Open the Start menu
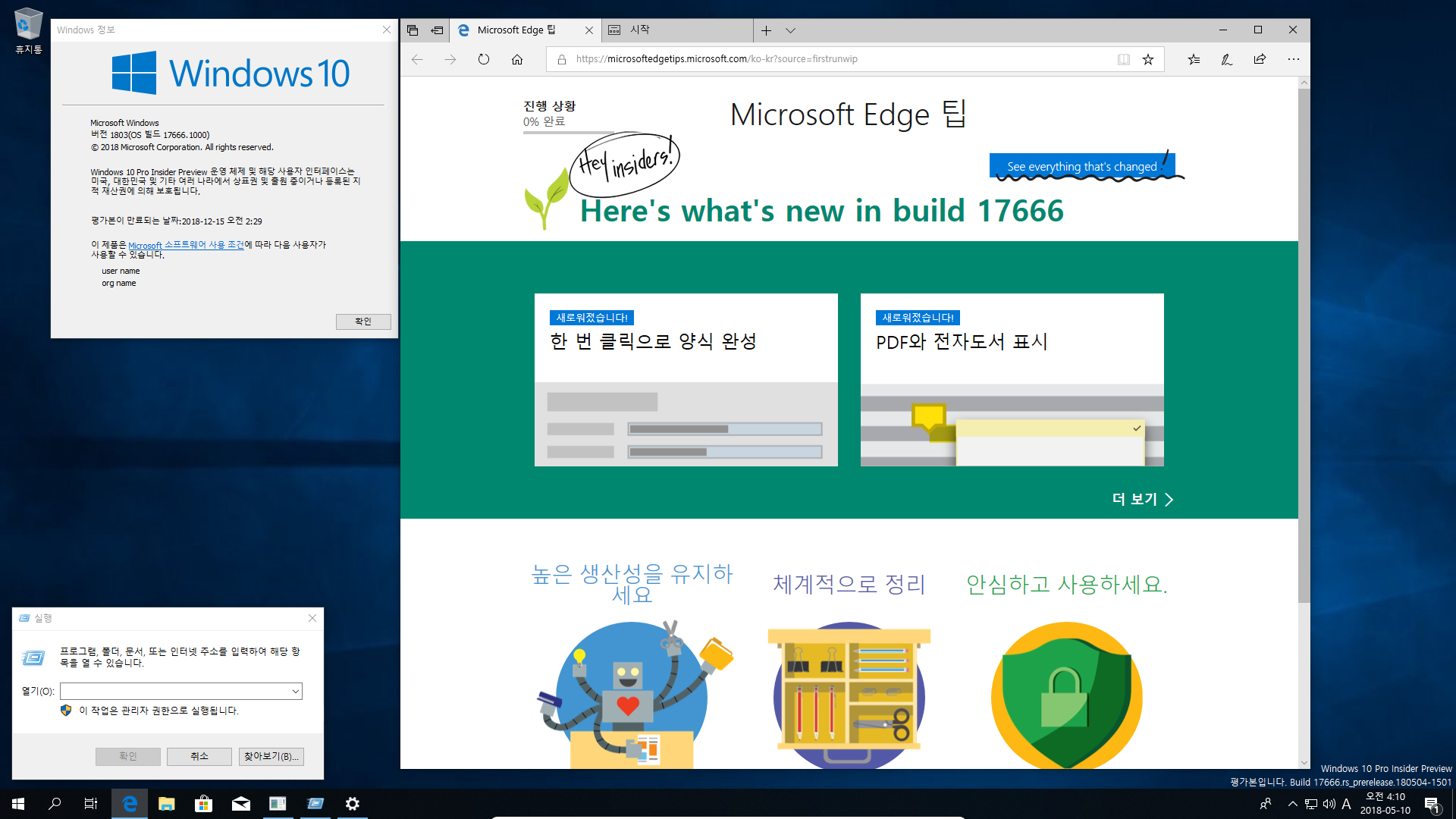 (x=18, y=804)
